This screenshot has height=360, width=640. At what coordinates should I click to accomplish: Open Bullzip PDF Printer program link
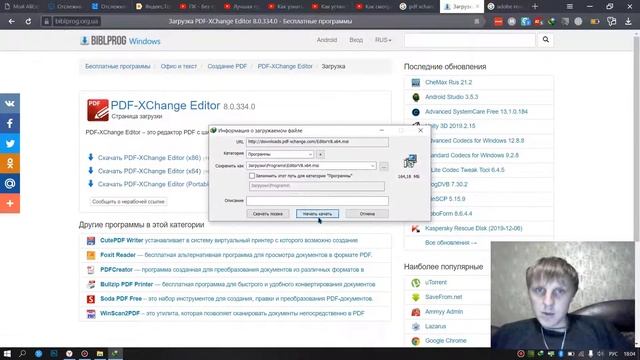coord(127,284)
